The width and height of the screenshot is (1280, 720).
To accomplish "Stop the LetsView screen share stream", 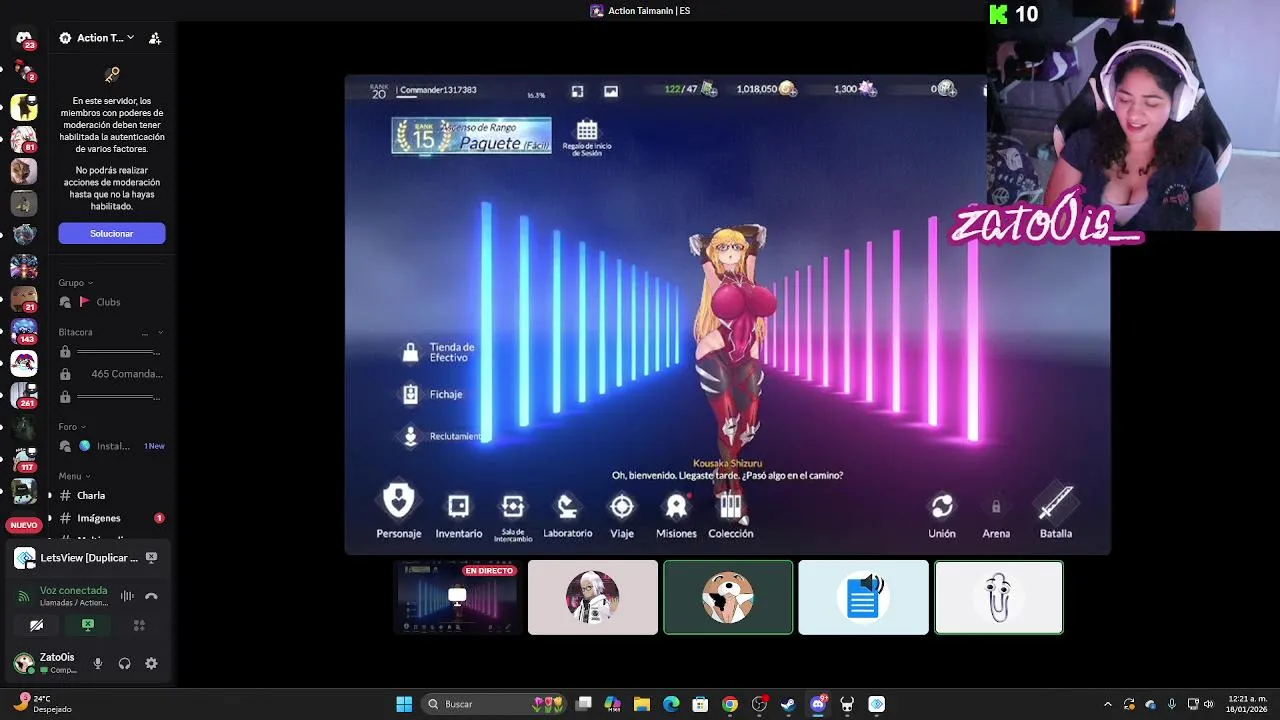I will click(151, 557).
